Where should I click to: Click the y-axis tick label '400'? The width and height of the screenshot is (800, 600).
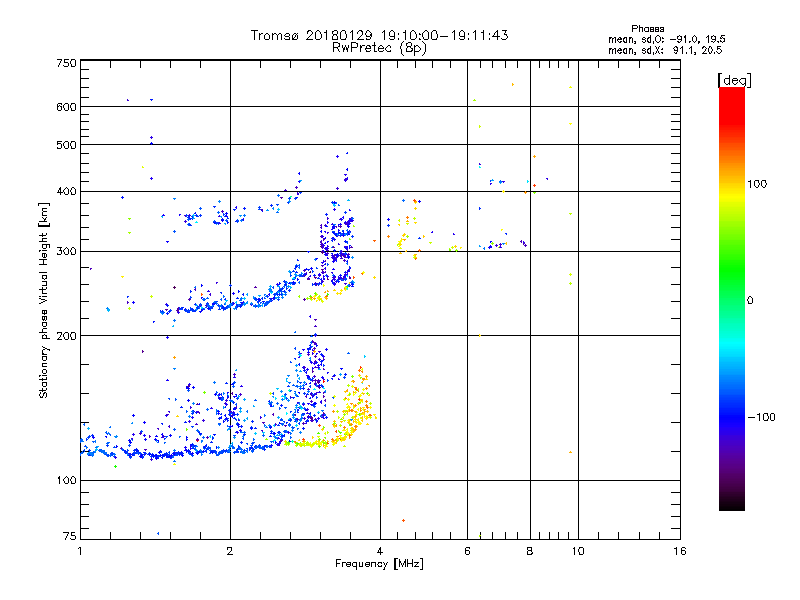tap(66, 191)
